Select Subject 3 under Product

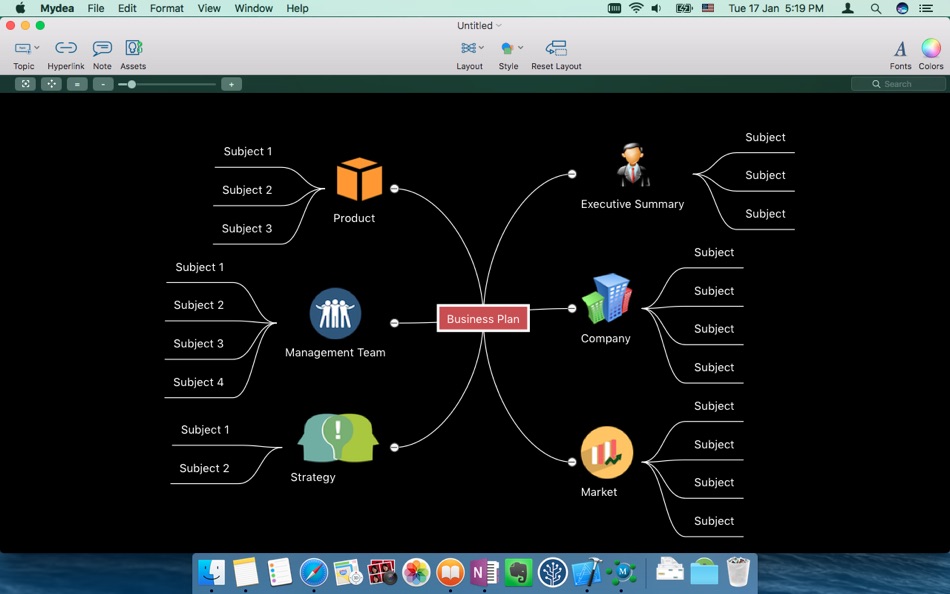tap(247, 229)
